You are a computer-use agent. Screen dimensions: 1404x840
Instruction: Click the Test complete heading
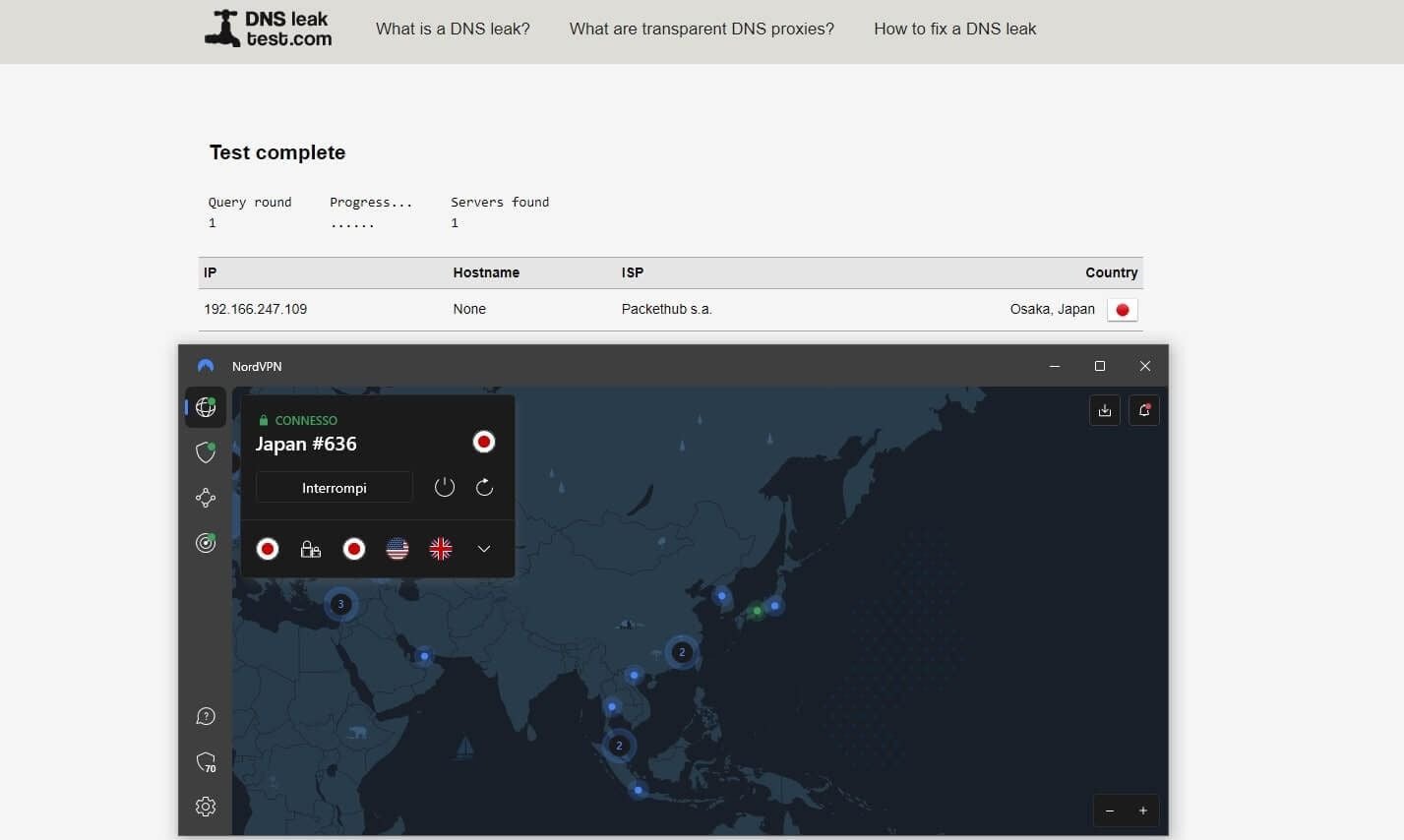click(277, 152)
